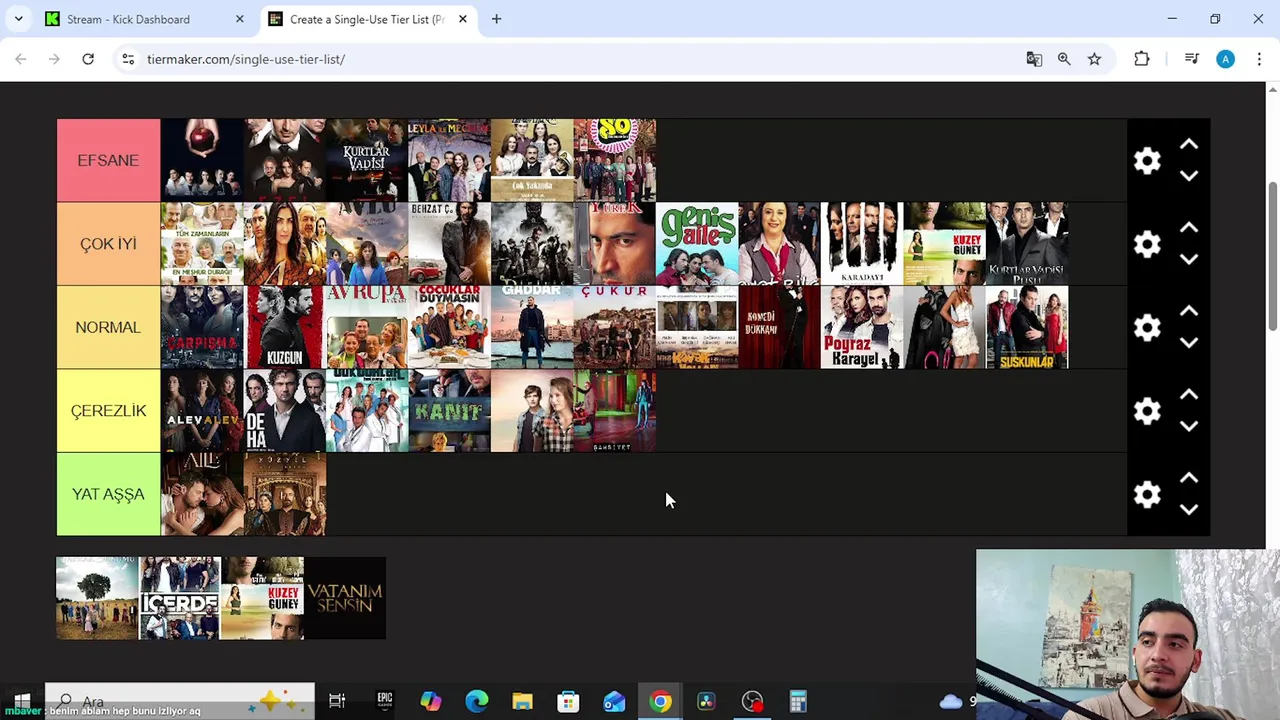Screen dimensions: 1280x720
Task: Select the Suskunlar poster
Action: coord(1027,327)
